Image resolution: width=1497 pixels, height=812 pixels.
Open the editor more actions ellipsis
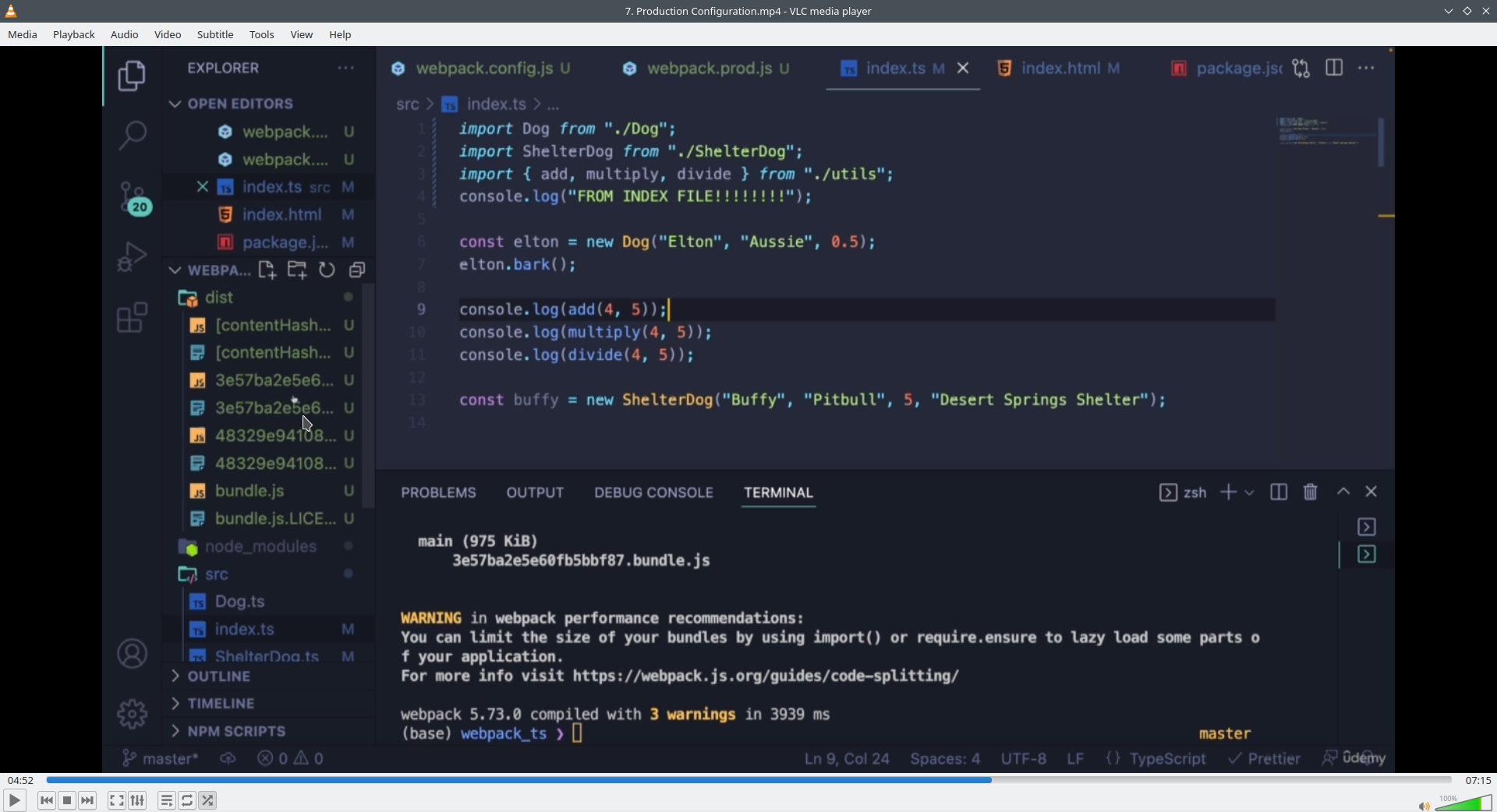(x=1367, y=69)
